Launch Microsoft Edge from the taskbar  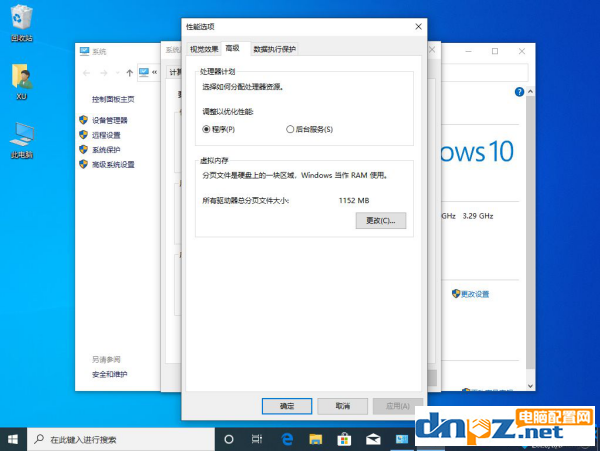tap(287, 439)
